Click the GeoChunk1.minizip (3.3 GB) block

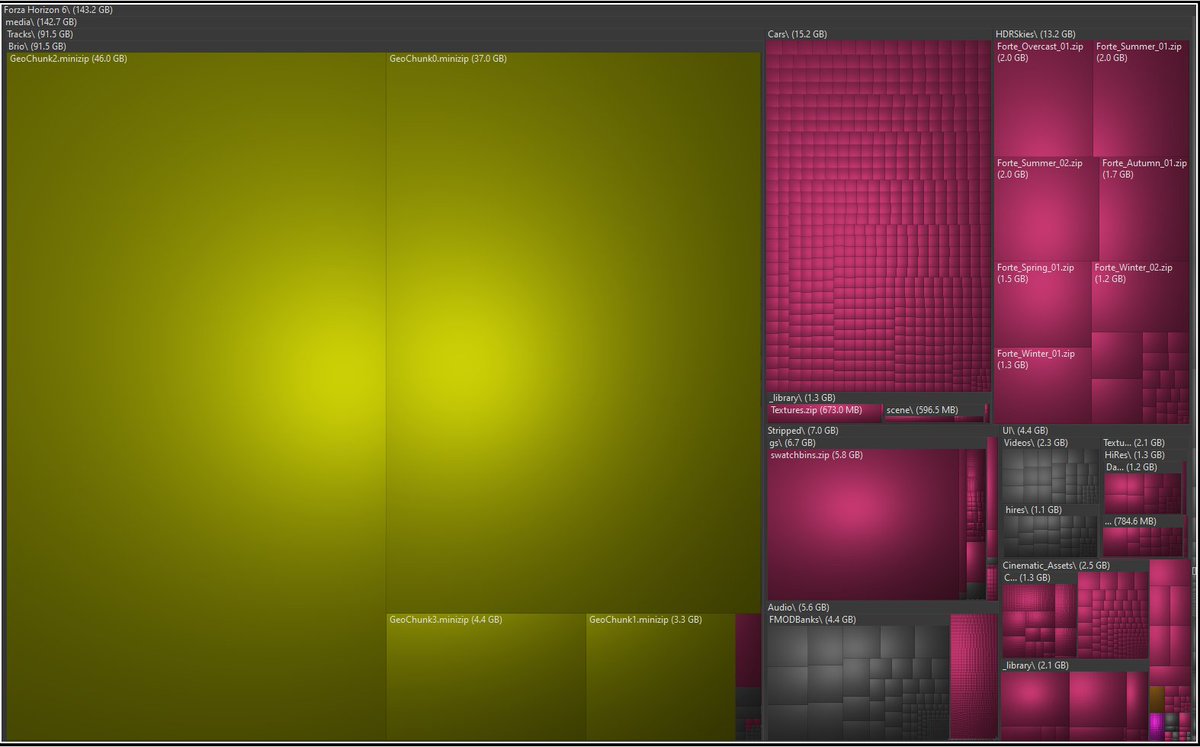[x=661, y=677]
